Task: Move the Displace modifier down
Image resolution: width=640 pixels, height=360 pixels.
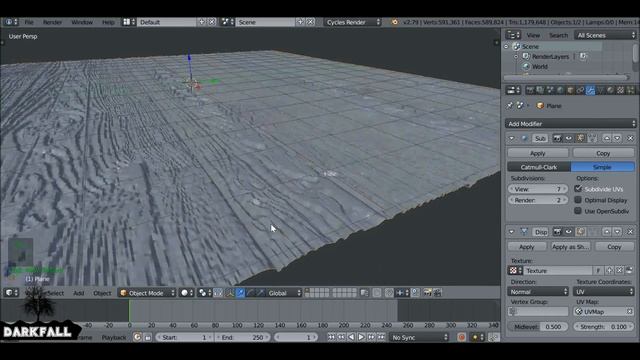Action: (617, 232)
